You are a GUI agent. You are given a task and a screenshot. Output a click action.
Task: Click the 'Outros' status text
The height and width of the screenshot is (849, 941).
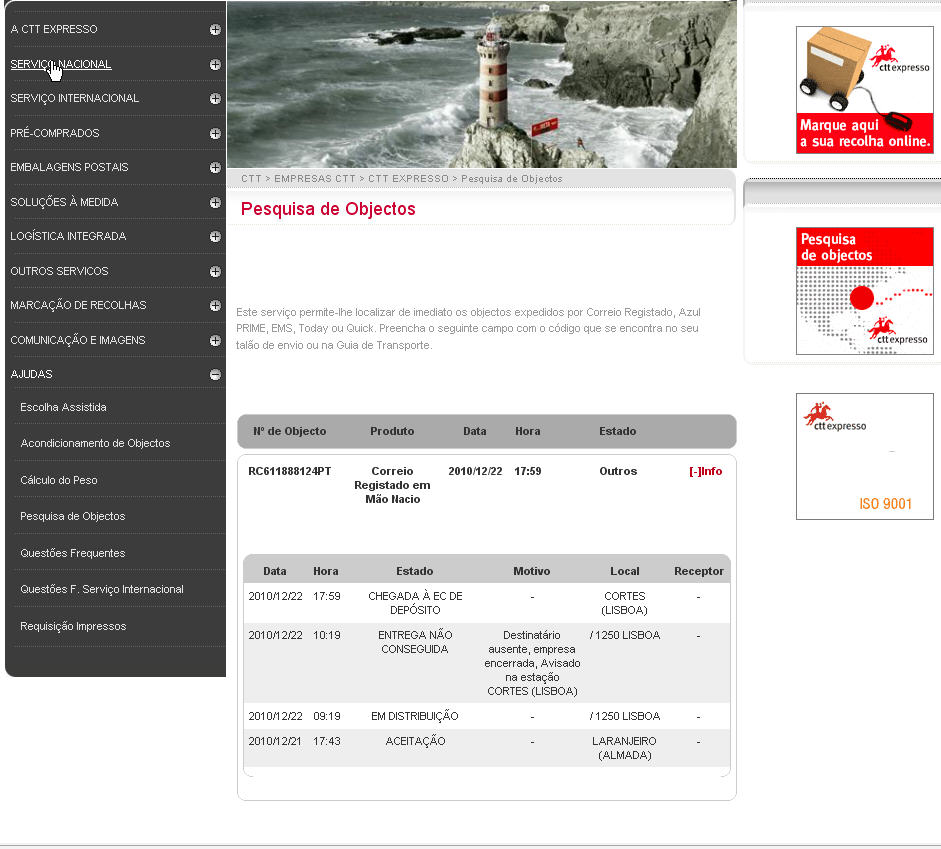point(618,471)
